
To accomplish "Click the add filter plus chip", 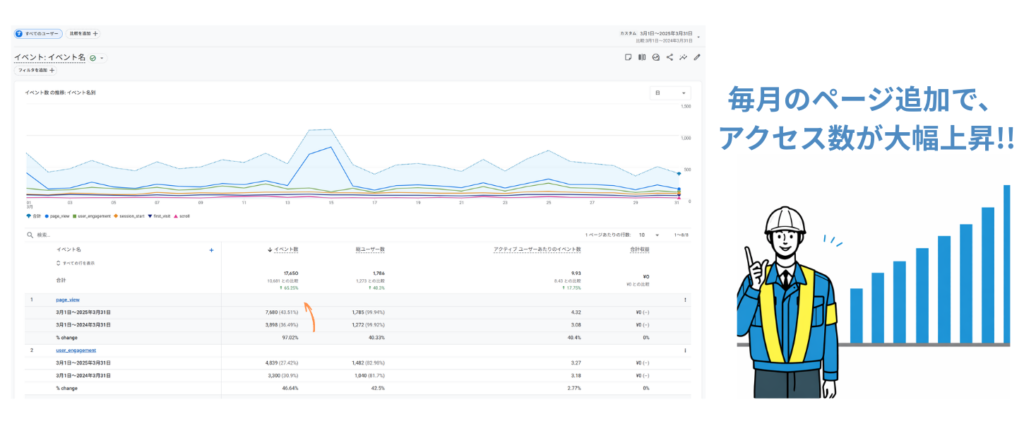I will 37,70.
